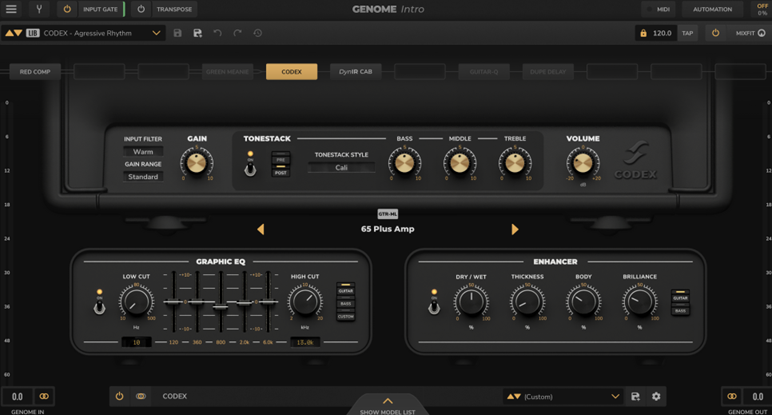
Task: Select GUITAR mode in Graphic EQ
Action: [346, 290]
